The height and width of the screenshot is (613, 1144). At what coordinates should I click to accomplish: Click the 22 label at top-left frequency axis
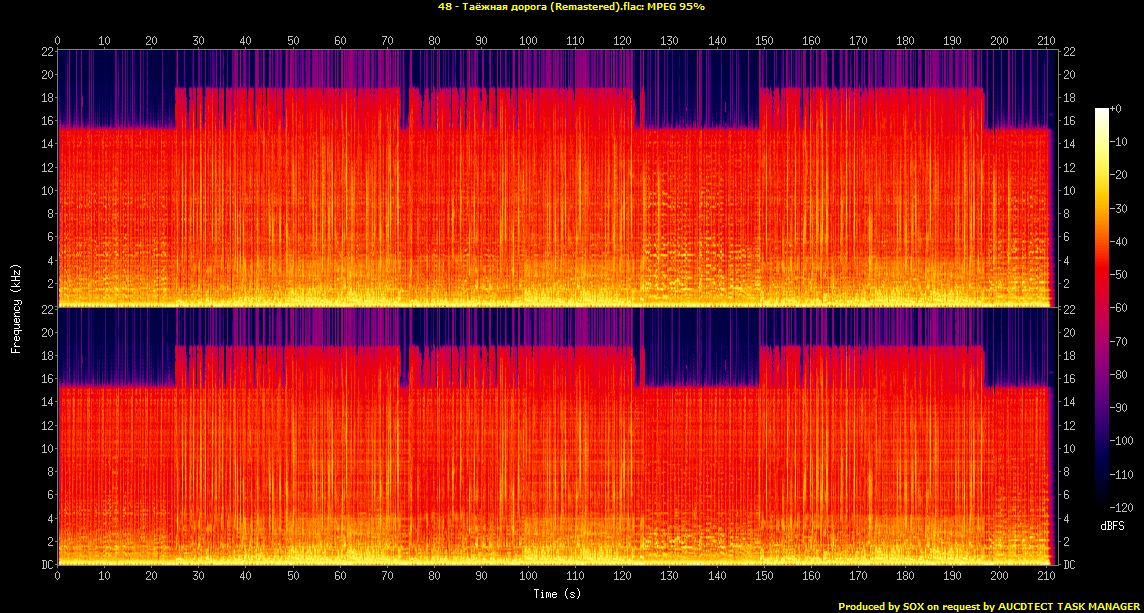pyautogui.click(x=47, y=51)
